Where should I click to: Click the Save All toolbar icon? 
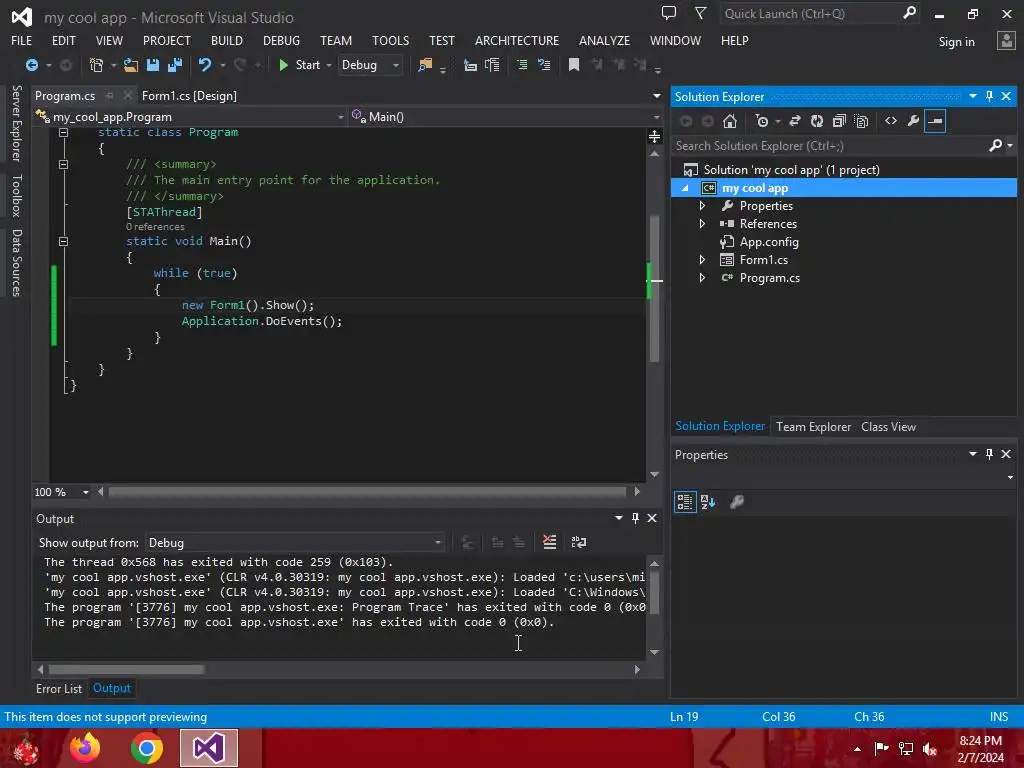(174, 65)
